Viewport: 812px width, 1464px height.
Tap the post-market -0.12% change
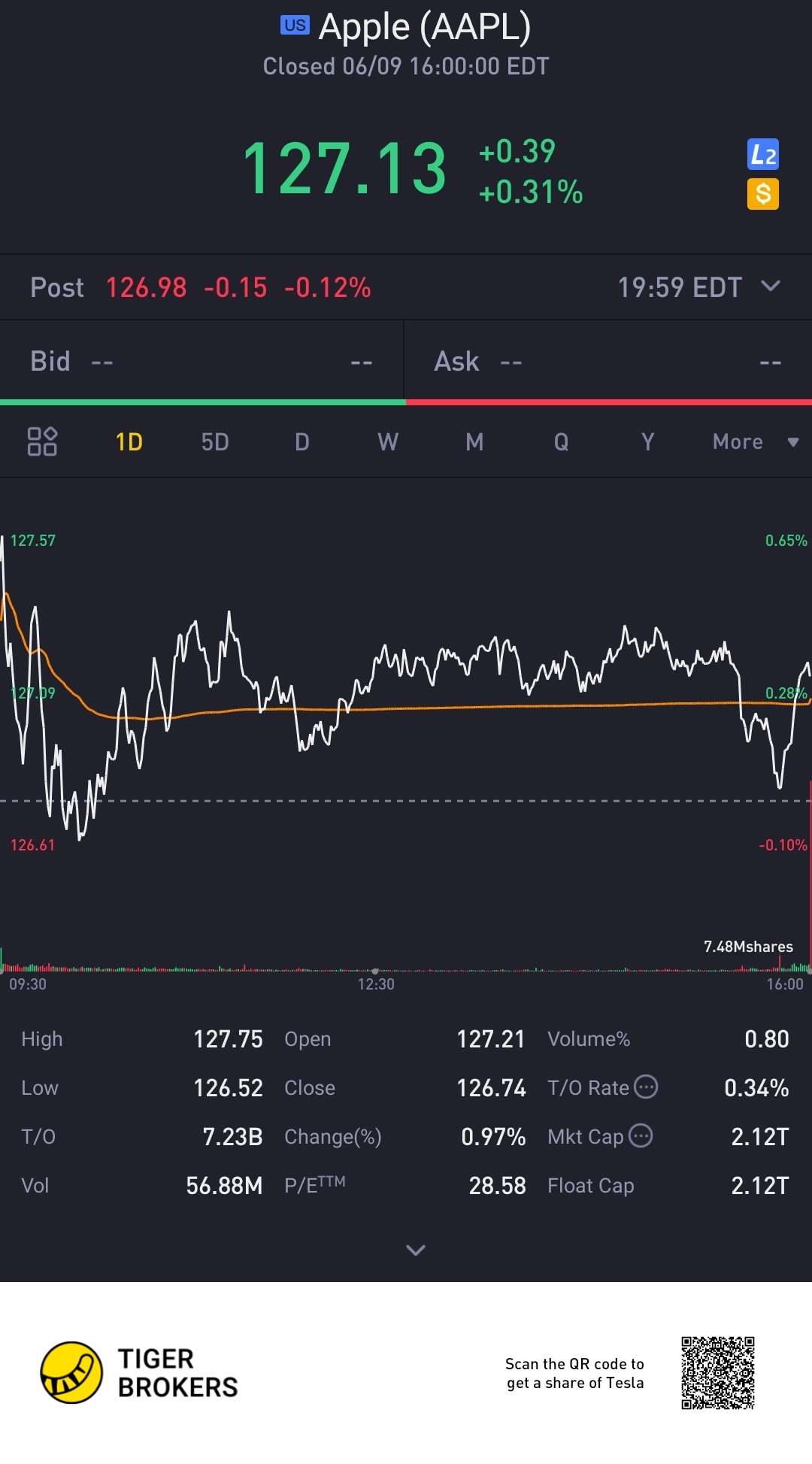[328, 287]
